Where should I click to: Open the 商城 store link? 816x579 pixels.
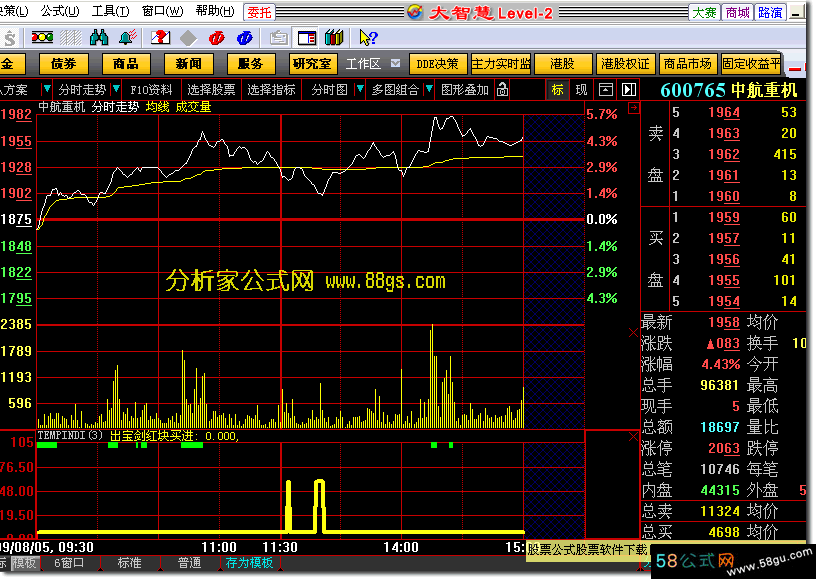(x=737, y=12)
